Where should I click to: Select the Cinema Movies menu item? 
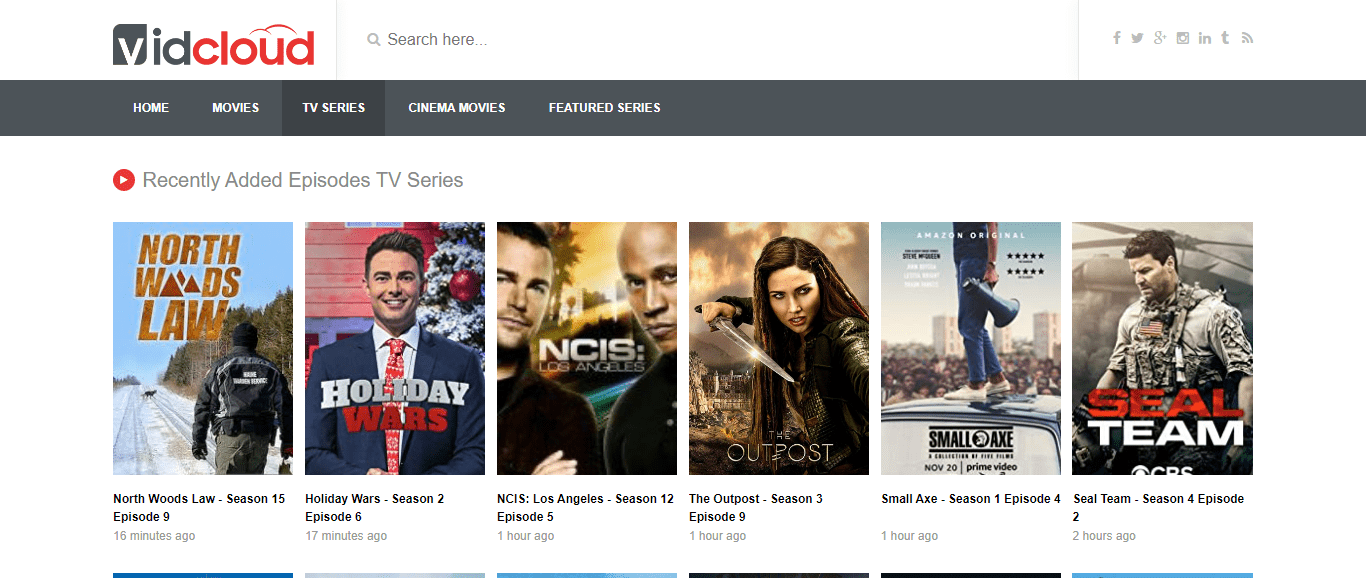457,108
